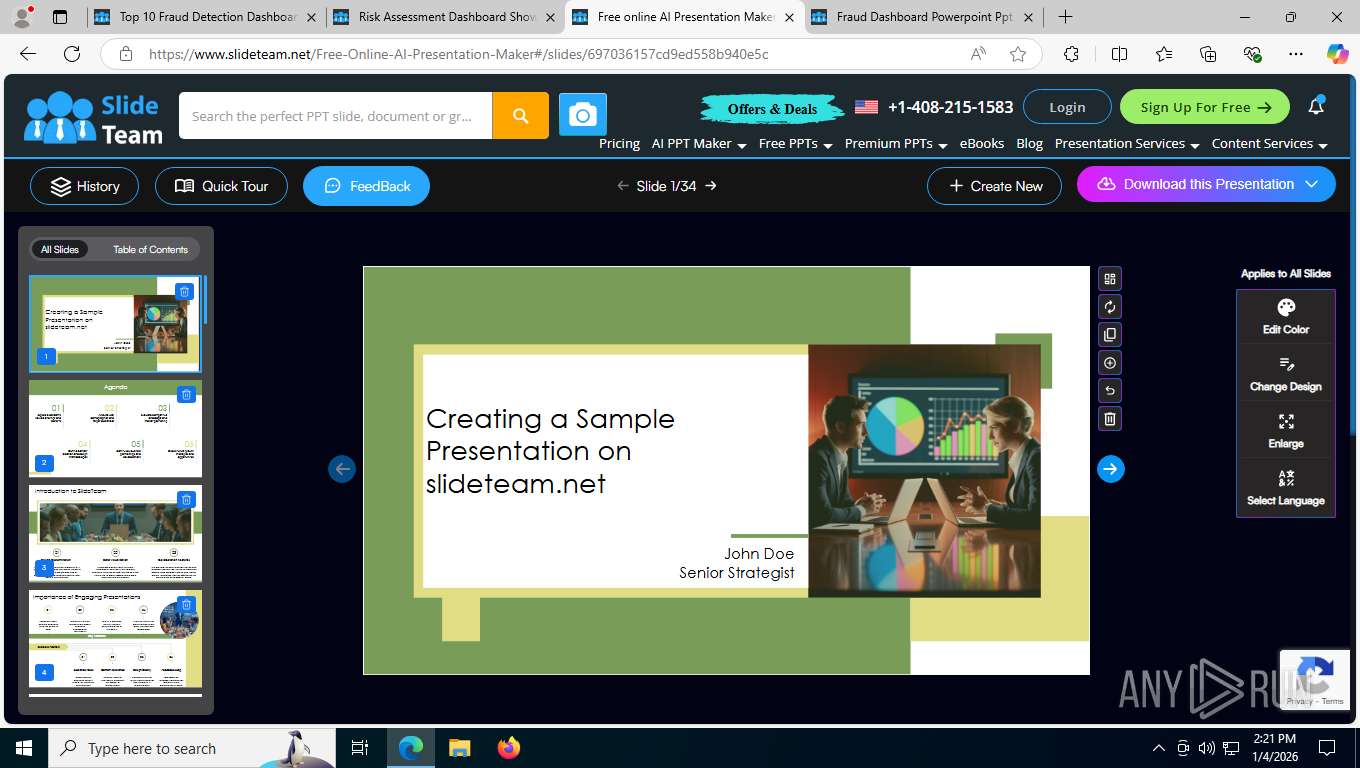Image resolution: width=1360 pixels, height=768 pixels.
Task: Open the notifications bell
Action: pyautogui.click(x=1316, y=106)
